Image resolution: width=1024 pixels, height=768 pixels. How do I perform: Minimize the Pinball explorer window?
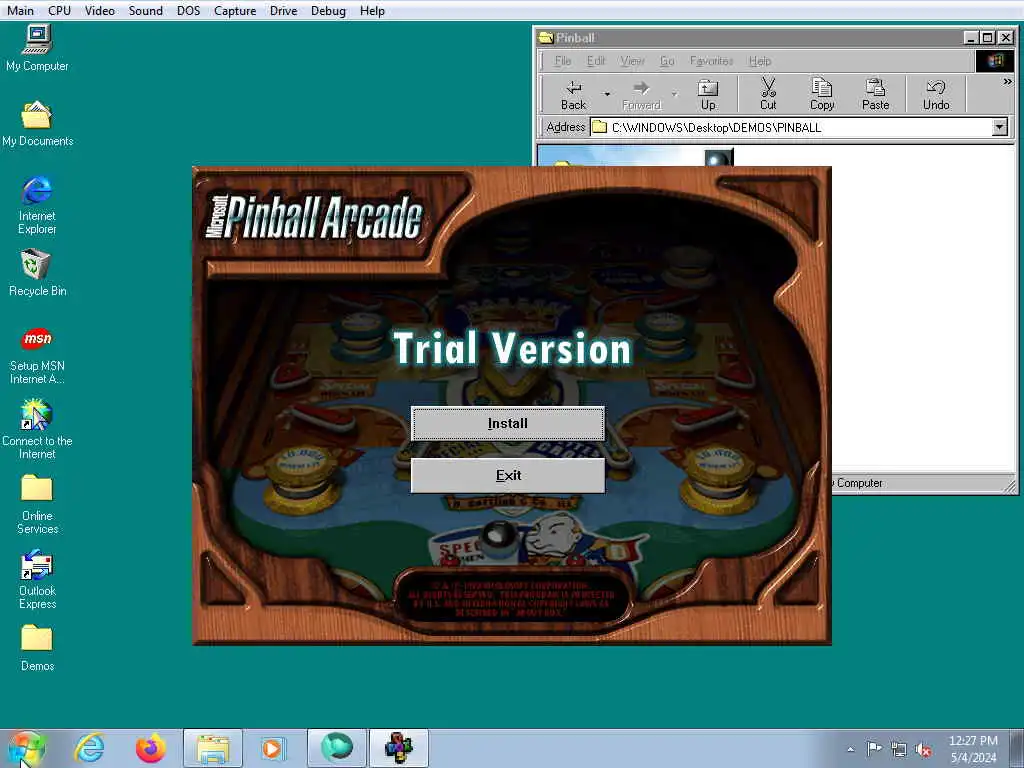[x=971, y=38]
